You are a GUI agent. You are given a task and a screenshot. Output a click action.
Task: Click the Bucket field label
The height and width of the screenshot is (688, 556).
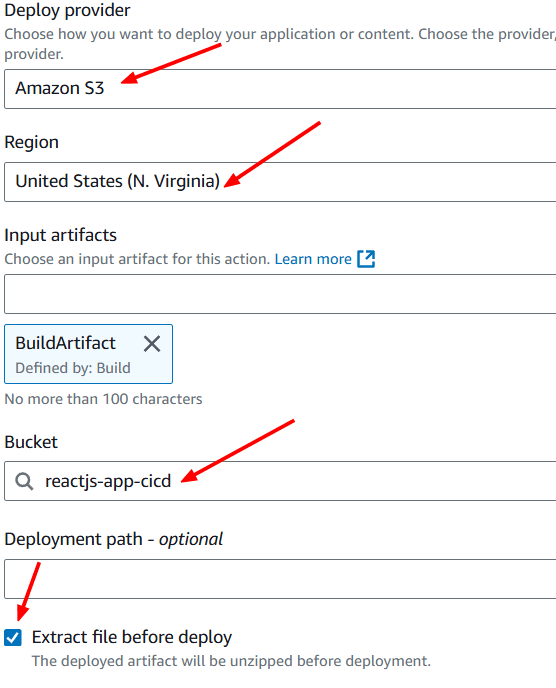(31, 442)
